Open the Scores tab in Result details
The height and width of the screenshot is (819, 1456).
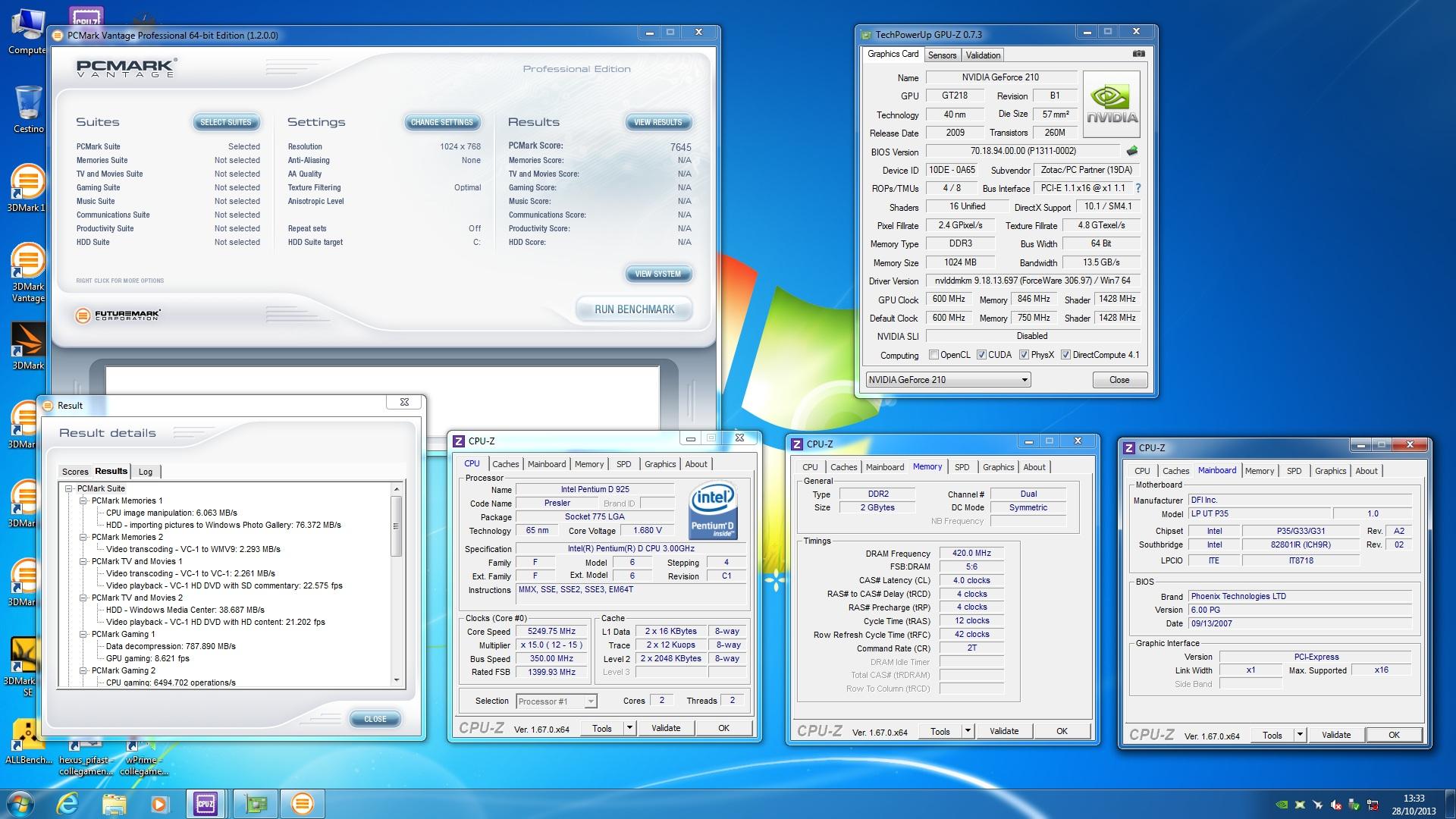(x=75, y=472)
